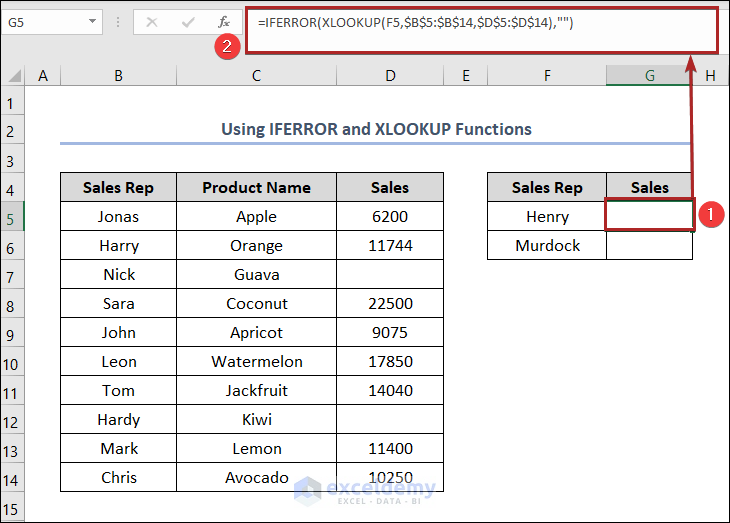Click the three-dot handle beside Name Box
This screenshot has width=730, height=523.
pyautogui.click(x=118, y=21)
